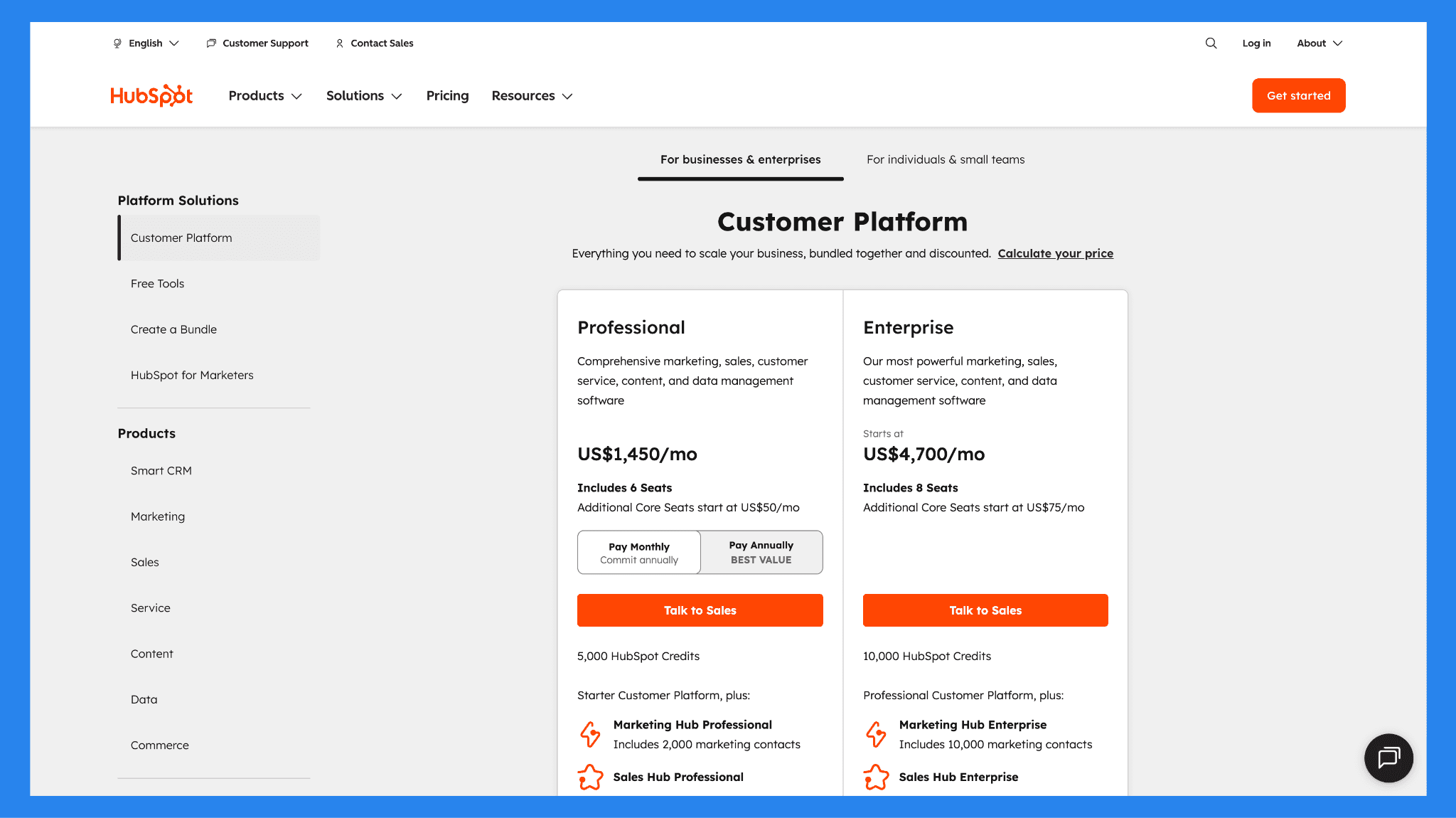The image size is (1456, 818).
Task: Open Commerce product in sidebar
Action: (159, 745)
